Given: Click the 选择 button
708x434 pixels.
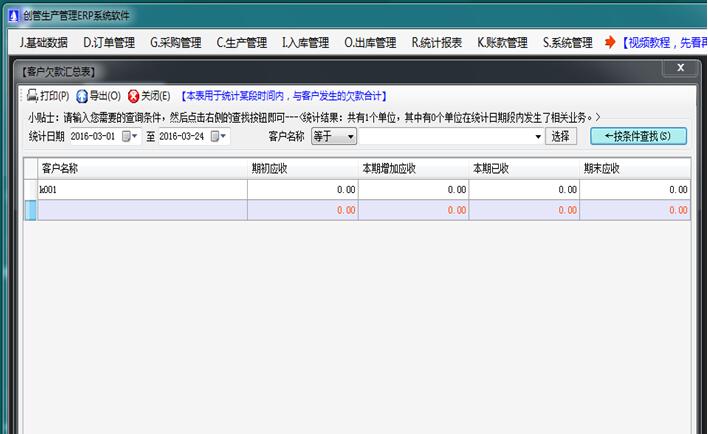Looking at the screenshot, I should (x=561, y=137).
